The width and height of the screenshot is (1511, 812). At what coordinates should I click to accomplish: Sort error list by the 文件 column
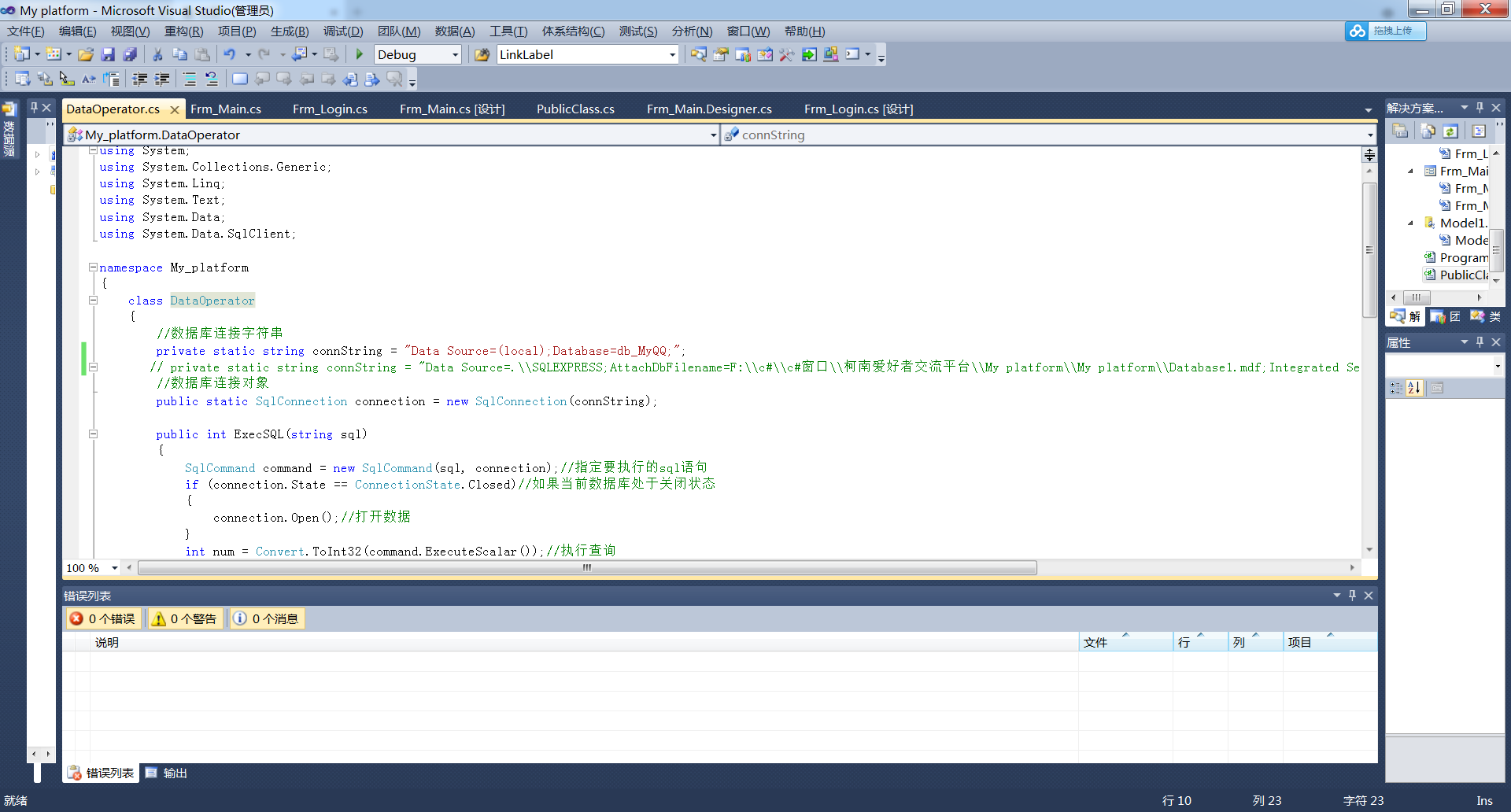coord(1125,643)
